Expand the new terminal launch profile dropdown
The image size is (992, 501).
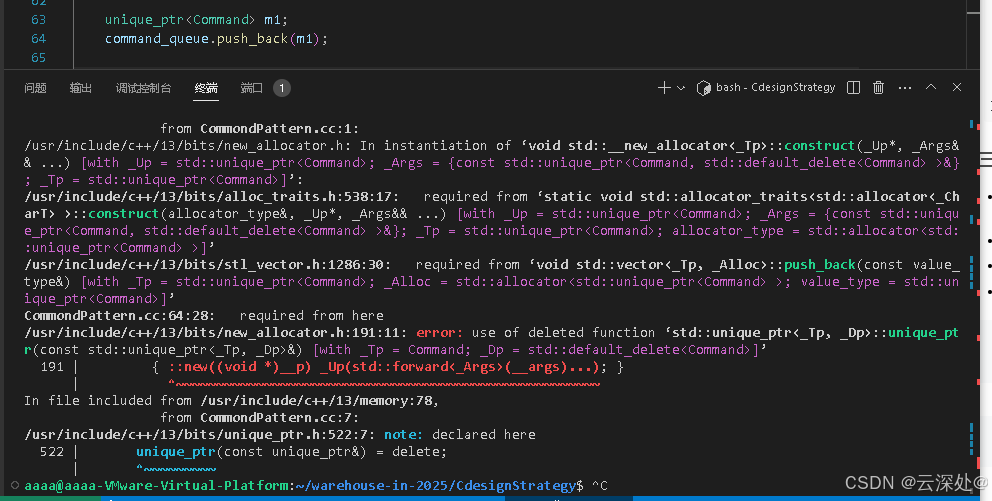681,88
